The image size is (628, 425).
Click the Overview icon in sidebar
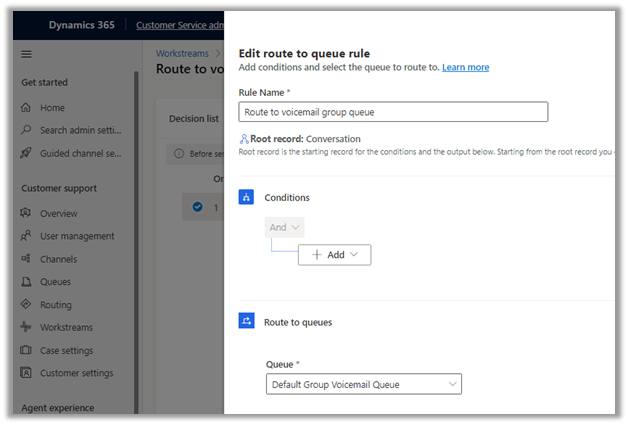(x=27, y=214)
